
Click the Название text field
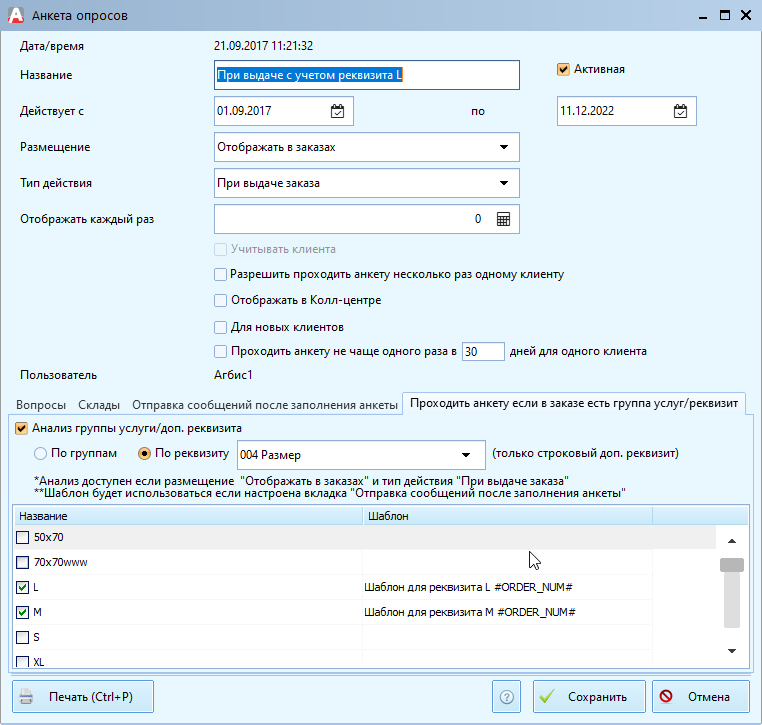[x=366, y=75]
